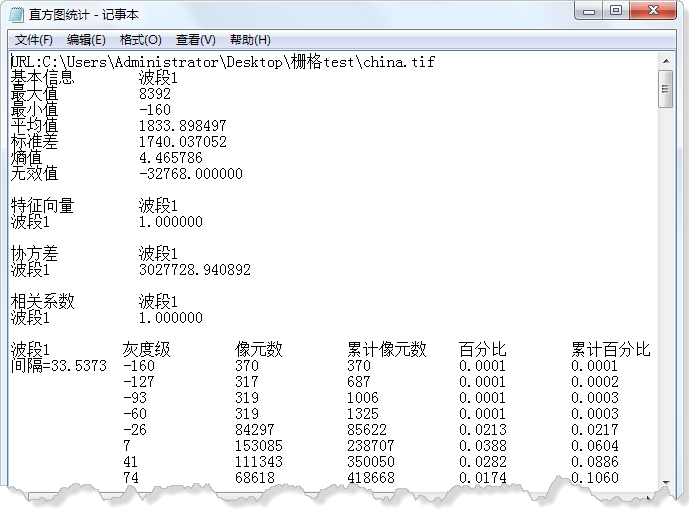Click the vertical scrollbar thumb
The image size is (689, 511).
(666, 88)
